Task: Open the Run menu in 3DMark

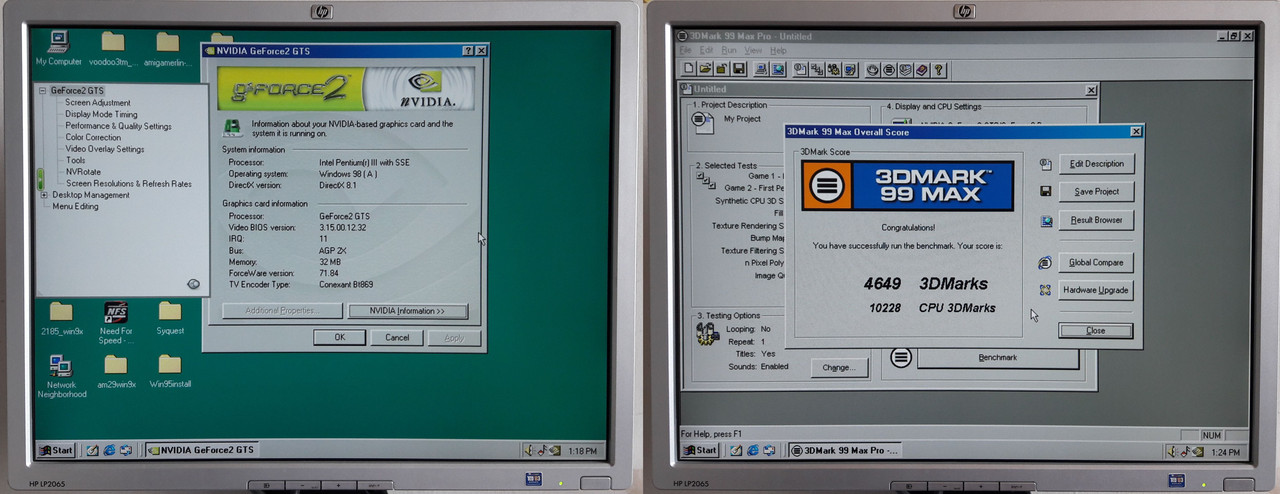Action: coord(729,51)
